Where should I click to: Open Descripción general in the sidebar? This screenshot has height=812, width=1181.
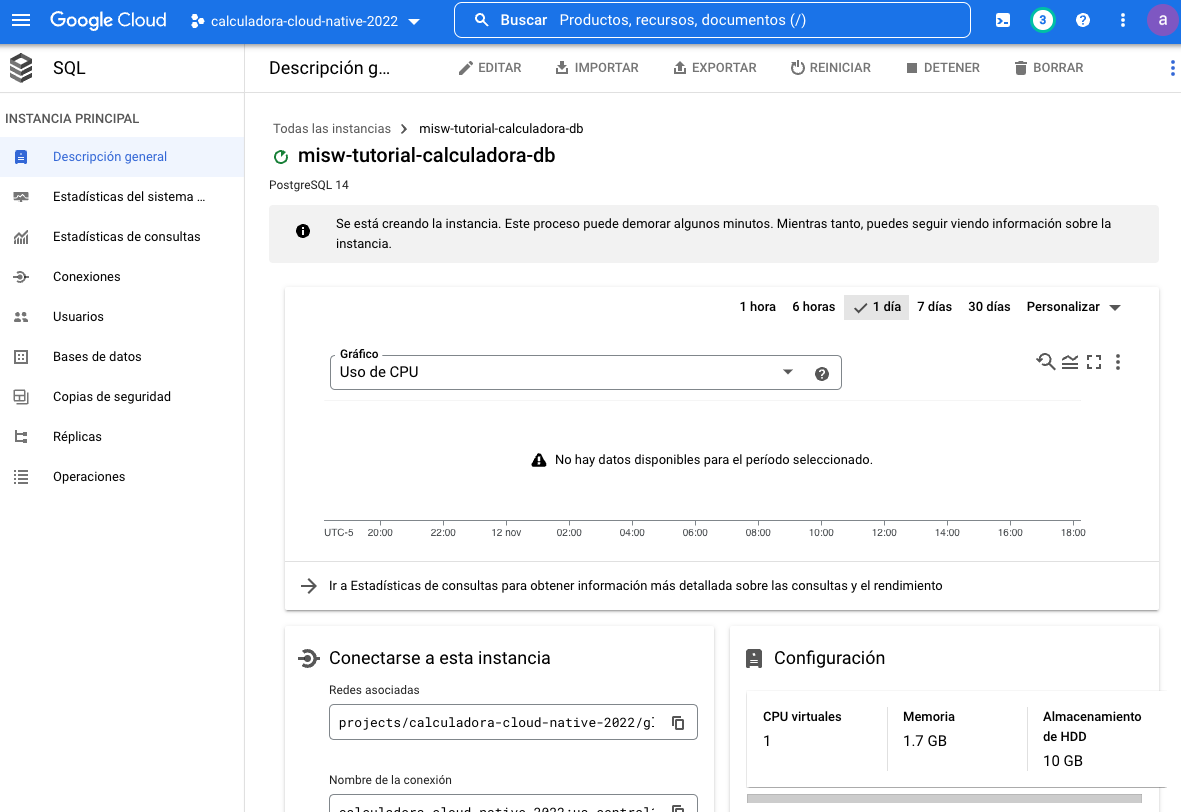tap(122, 157)
